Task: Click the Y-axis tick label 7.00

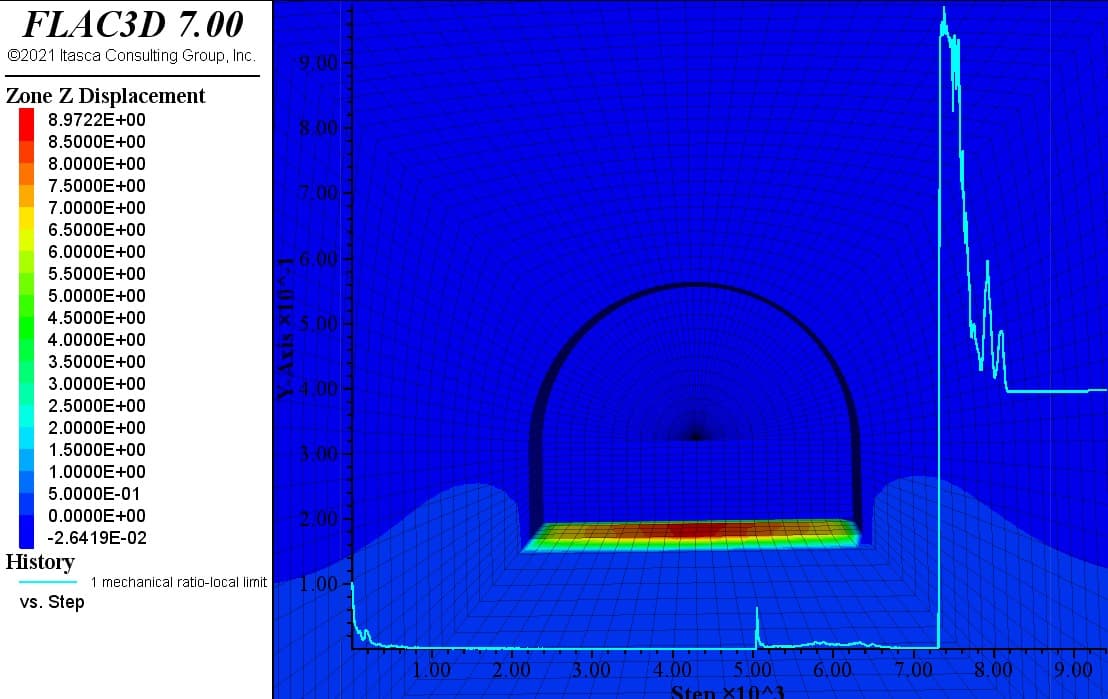Action: (318, 193)
